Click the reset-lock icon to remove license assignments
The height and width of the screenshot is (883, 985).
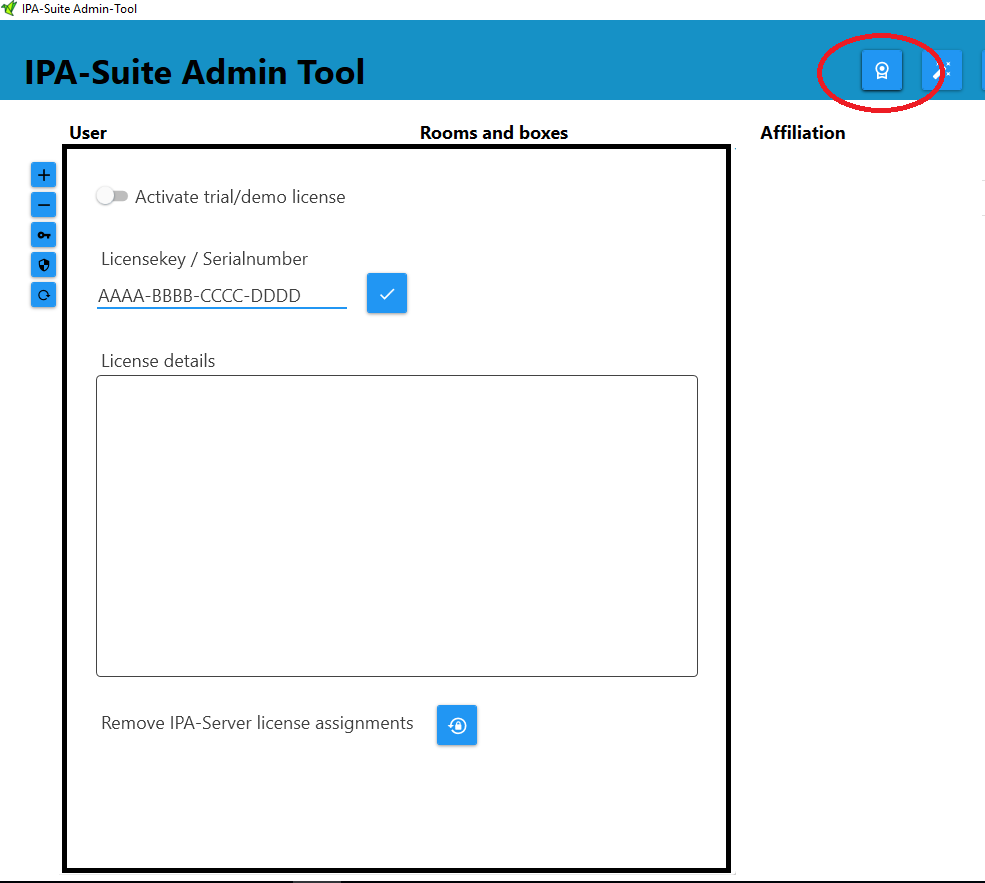tap(457, 725)
